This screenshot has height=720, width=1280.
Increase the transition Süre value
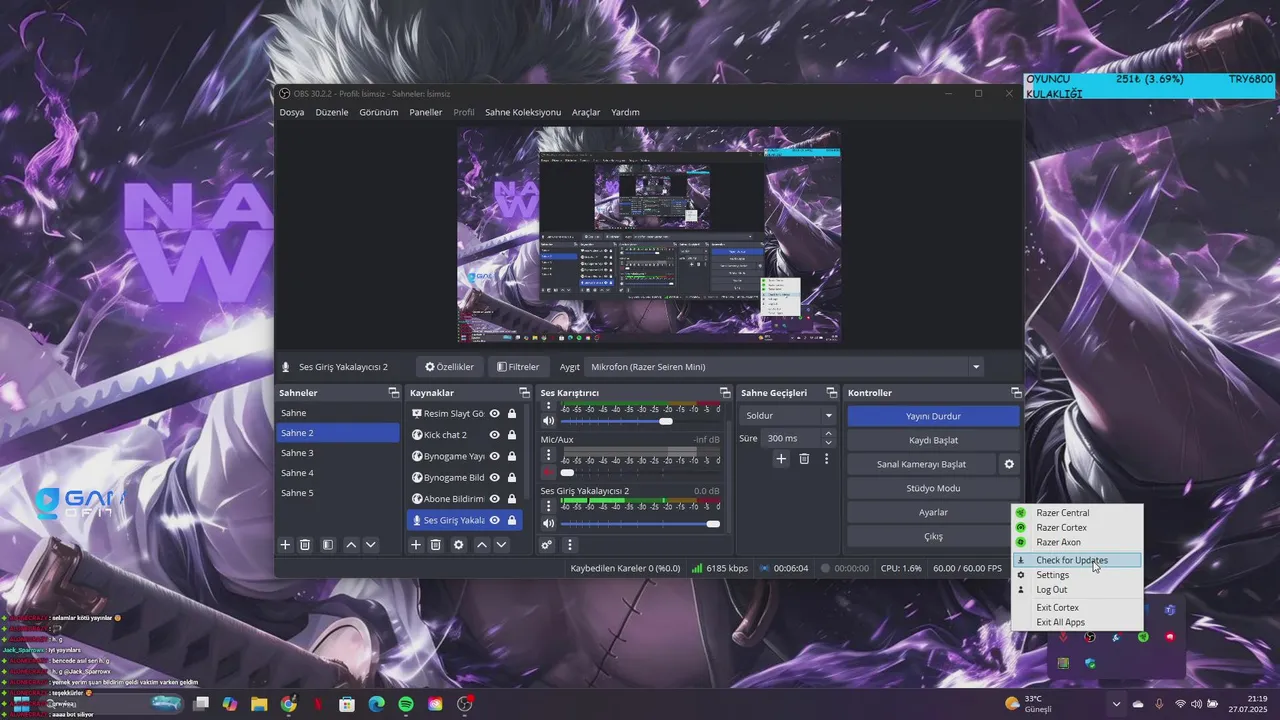click(x=828, y=434)
